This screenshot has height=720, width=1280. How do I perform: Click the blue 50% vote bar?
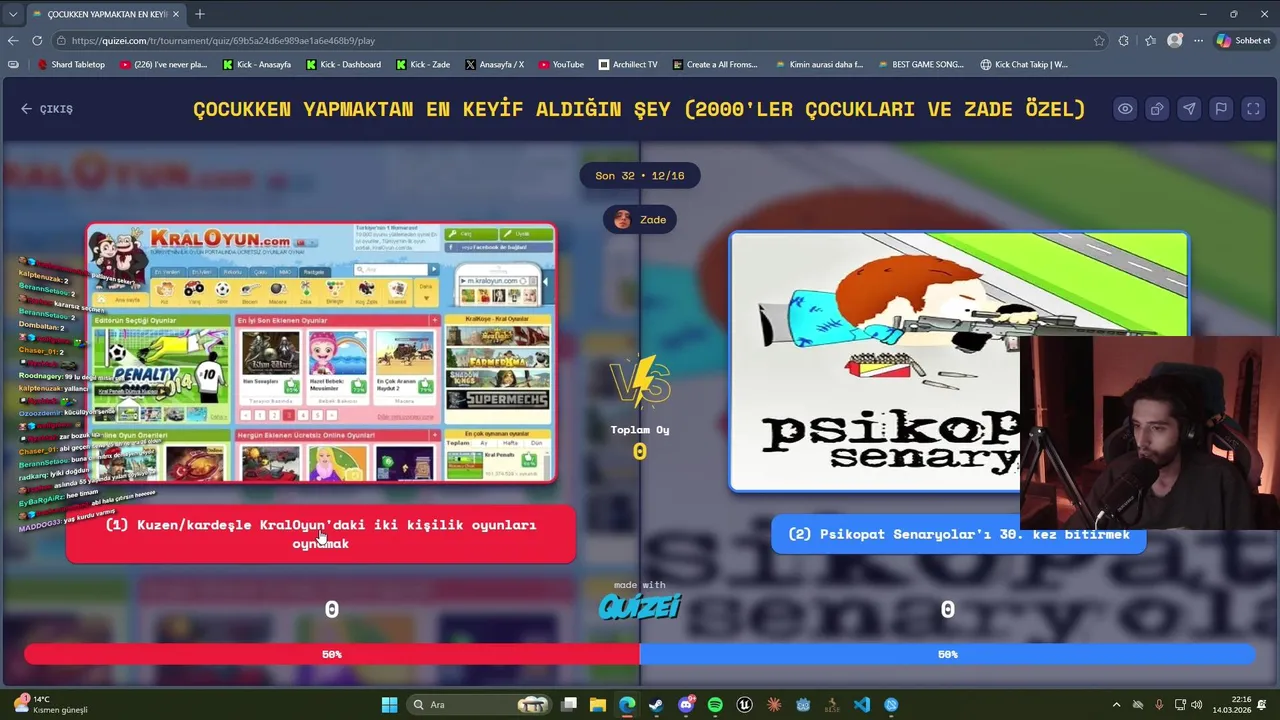pos(947,654)
